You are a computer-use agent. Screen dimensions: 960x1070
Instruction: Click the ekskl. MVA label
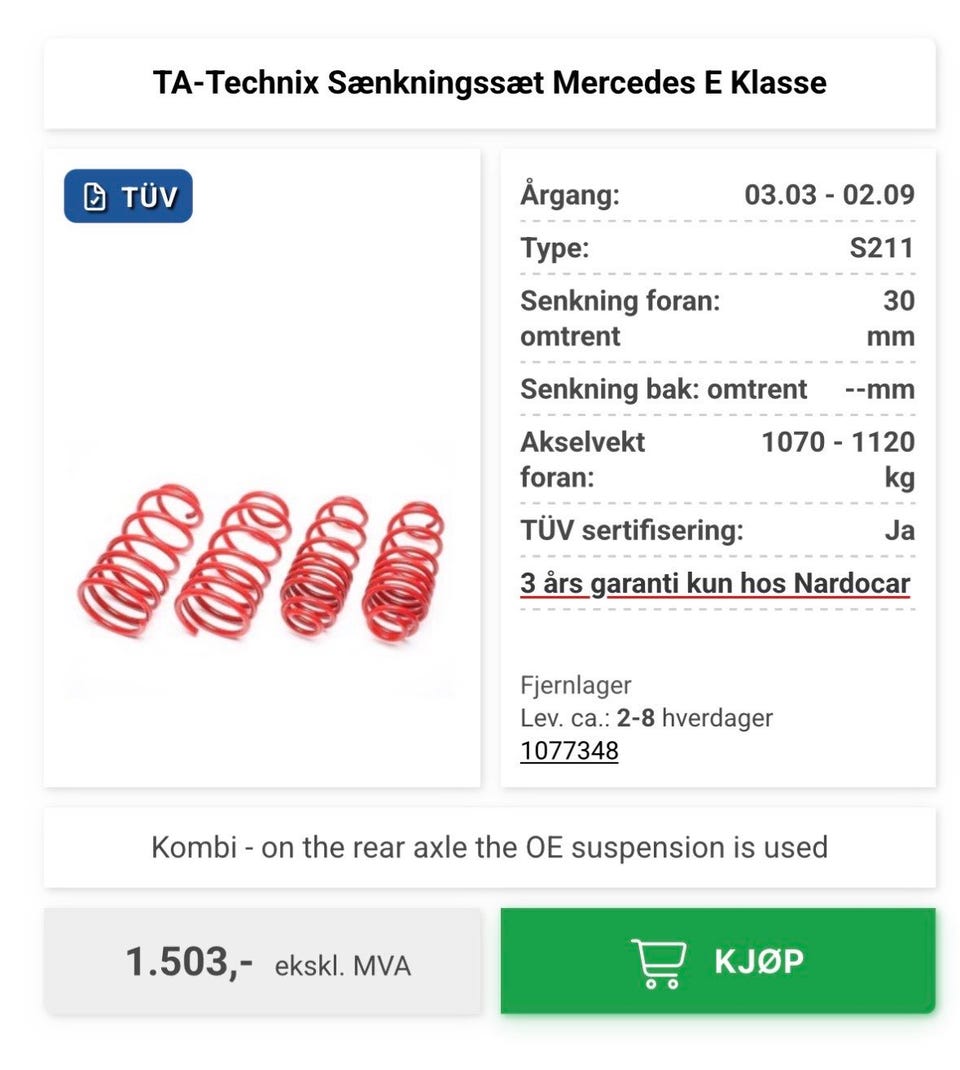[x=342, y=966]
